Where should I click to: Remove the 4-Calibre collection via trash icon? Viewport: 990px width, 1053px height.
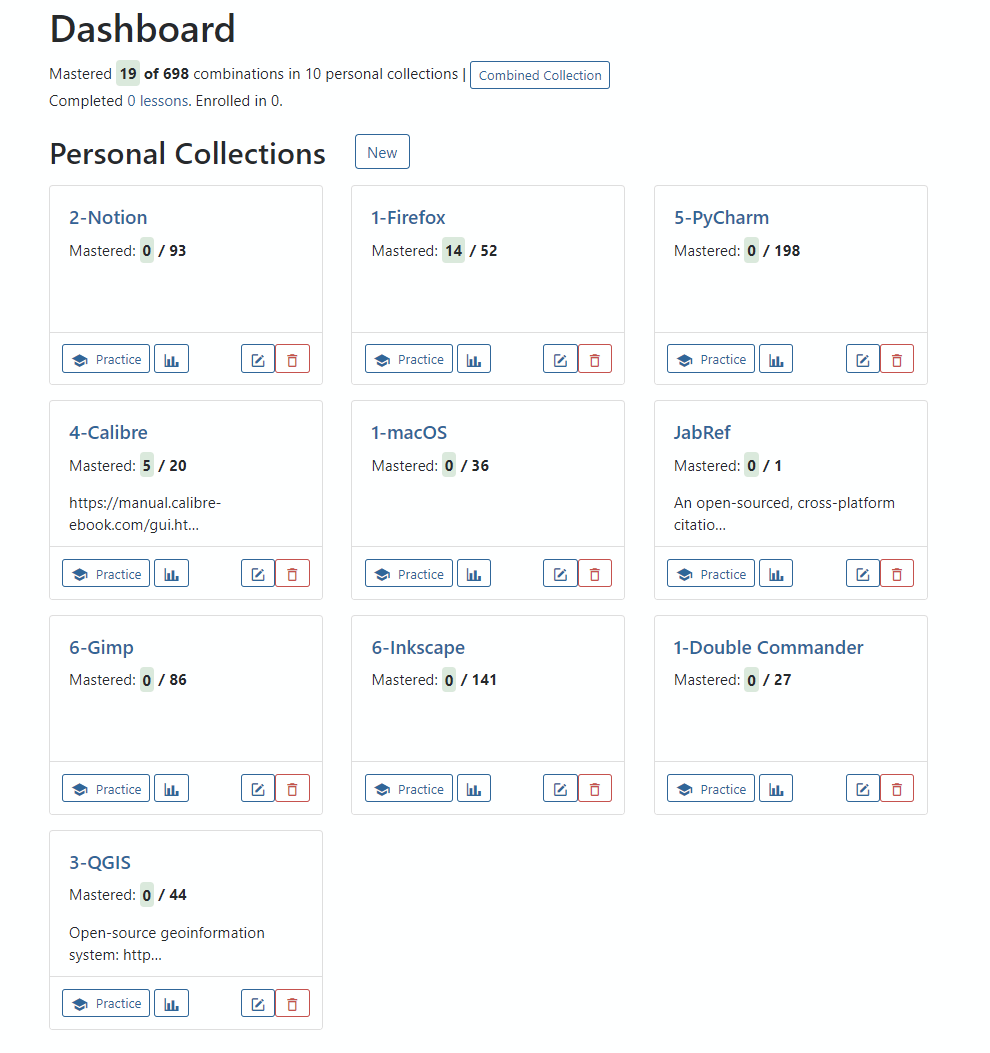(292, 574)
